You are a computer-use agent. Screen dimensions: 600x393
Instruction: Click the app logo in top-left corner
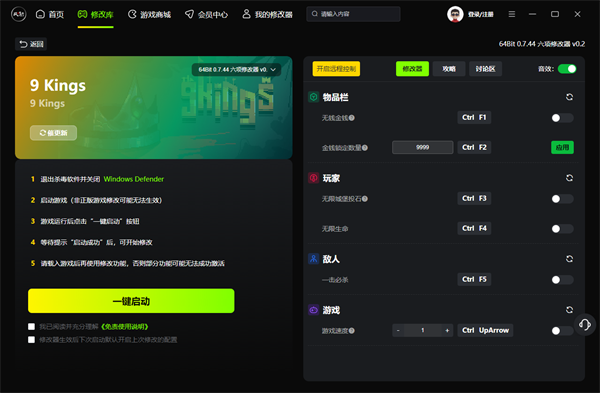(x=18, y=15)
